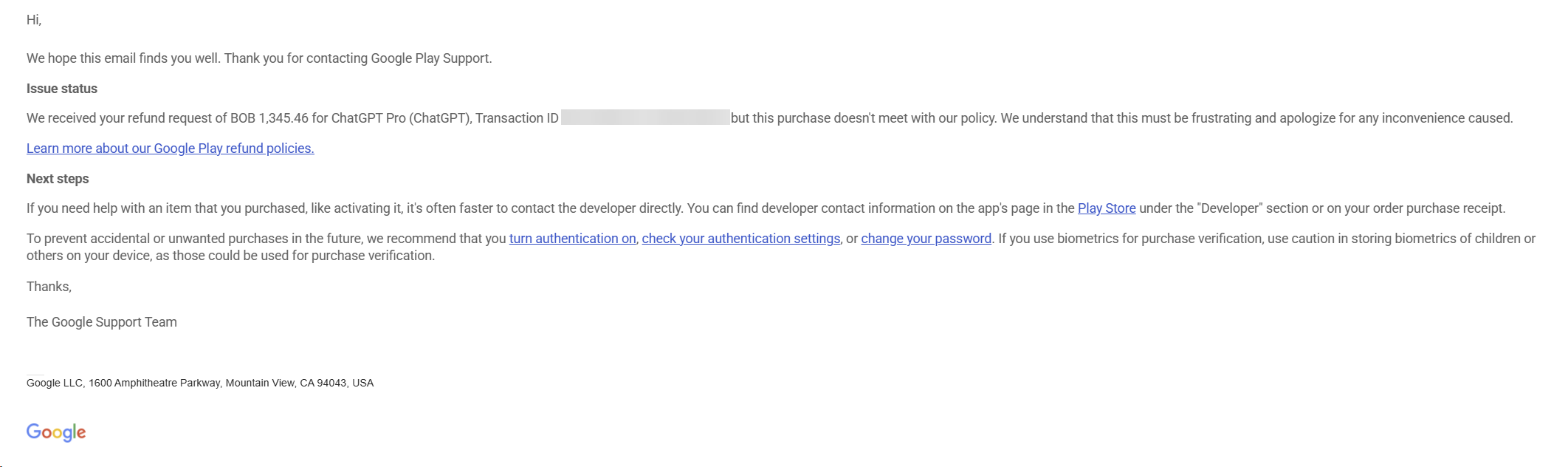
Task: Click the redacted Transaction ID block
Action: [645, 117]
